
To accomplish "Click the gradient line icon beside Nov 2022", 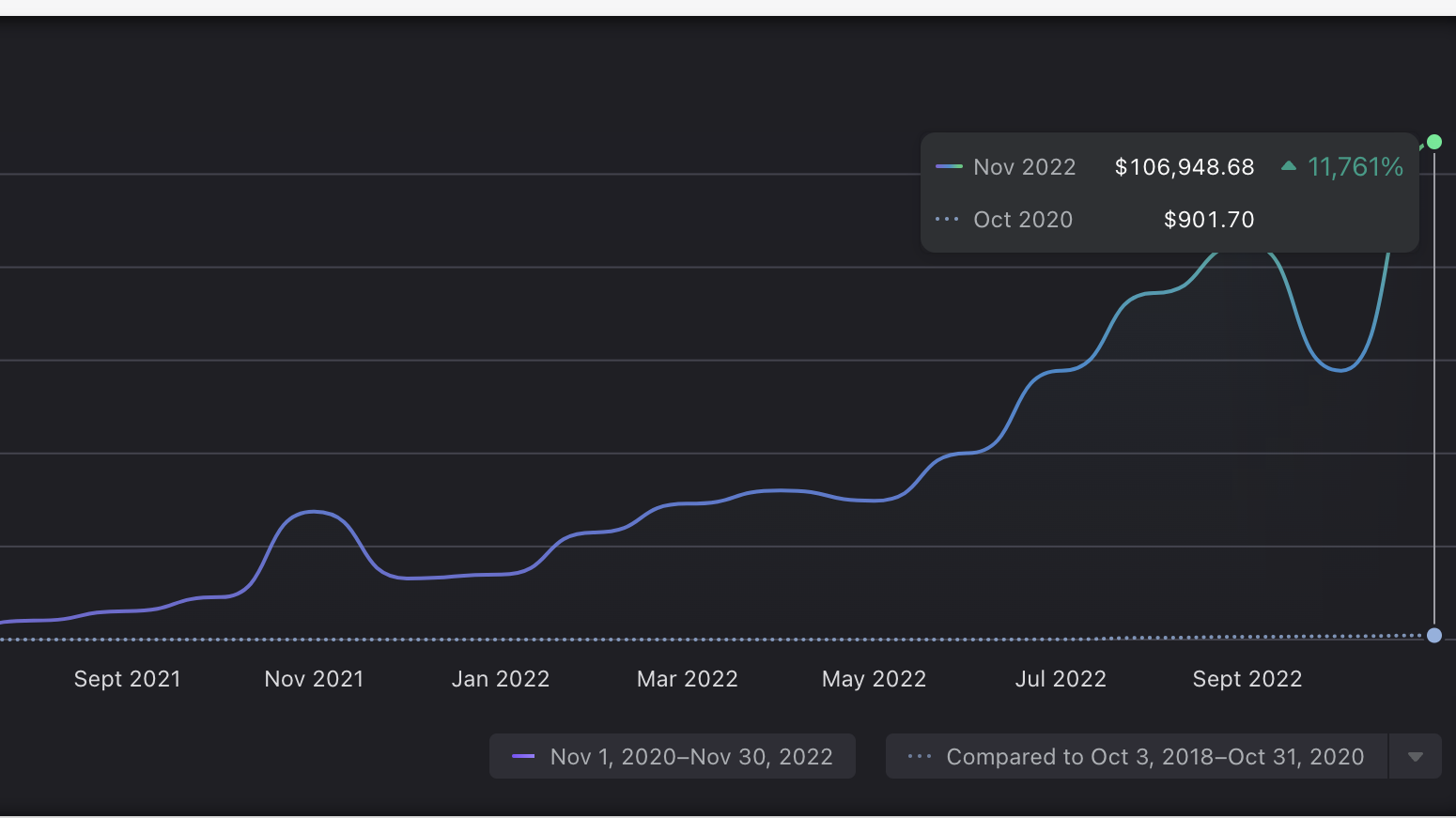I will tap(949, 167).
